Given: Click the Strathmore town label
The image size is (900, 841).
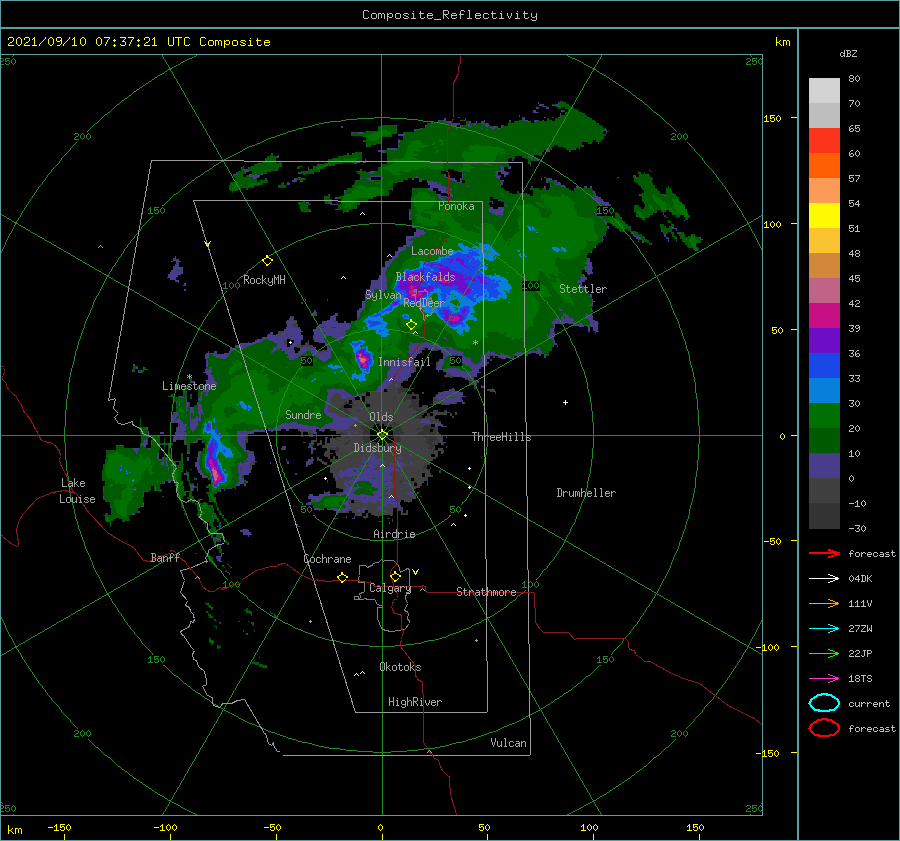Looking at the screenshot, I should 486,592.
